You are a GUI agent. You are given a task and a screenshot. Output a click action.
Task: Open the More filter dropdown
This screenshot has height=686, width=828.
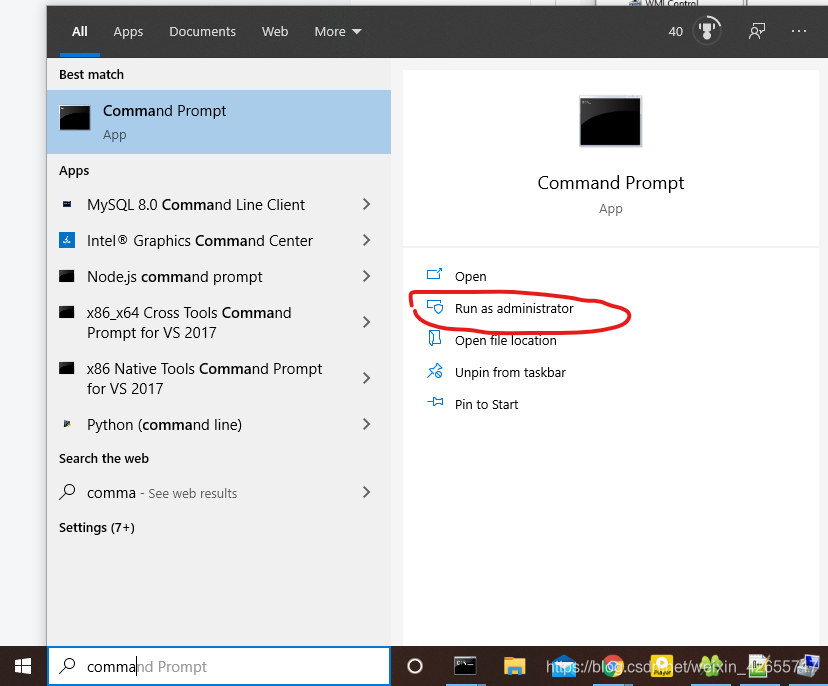(x=338, y=32)
